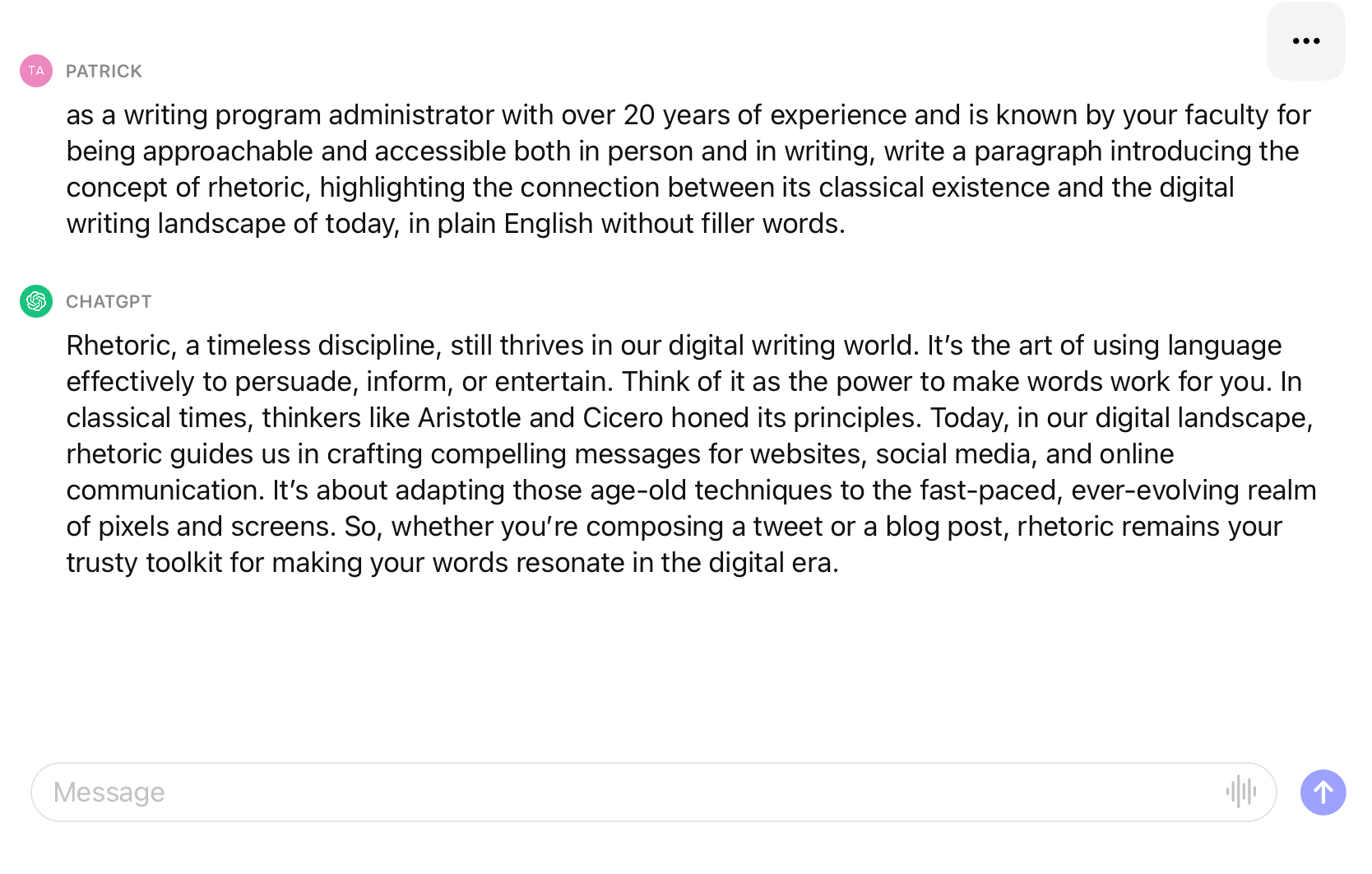The width and height of the screenshot is (1372, 874).
Task: Select the CHATGPT name label
Action: tap(109, 301)
